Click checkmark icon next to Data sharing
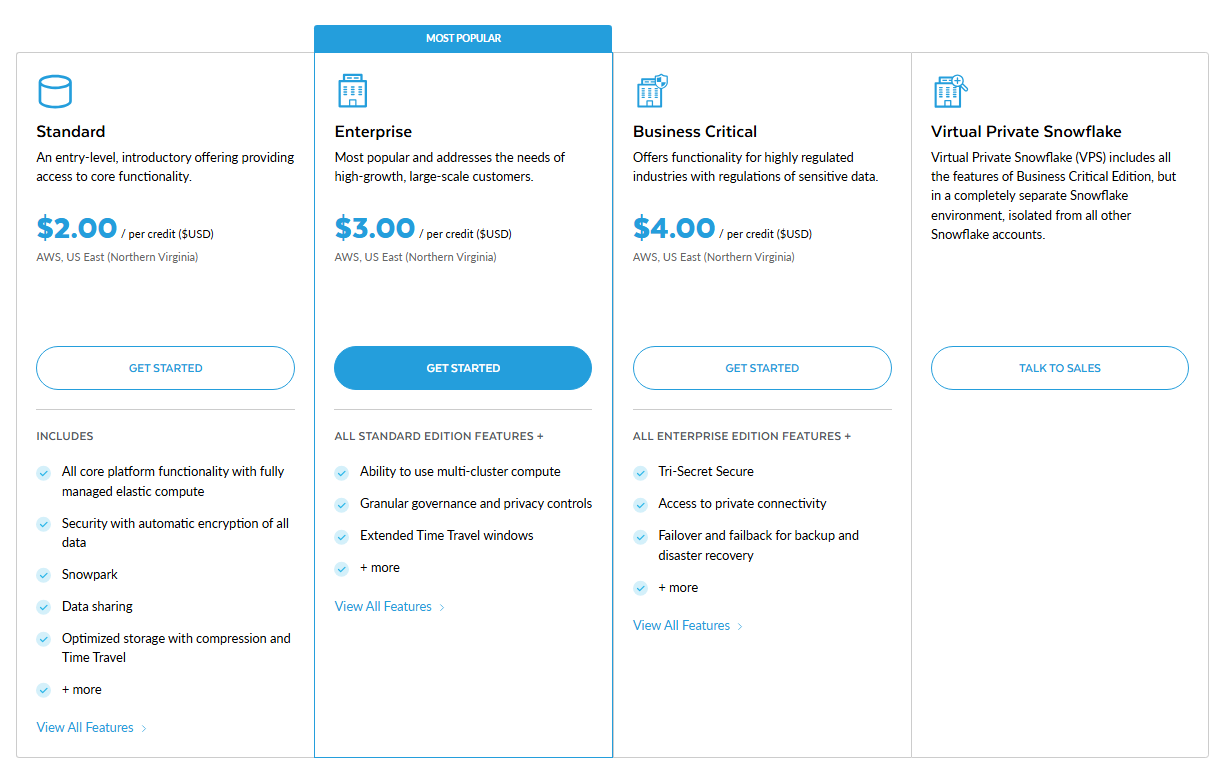The width and height of the screenshot is (1228, 774). (44, 607)
